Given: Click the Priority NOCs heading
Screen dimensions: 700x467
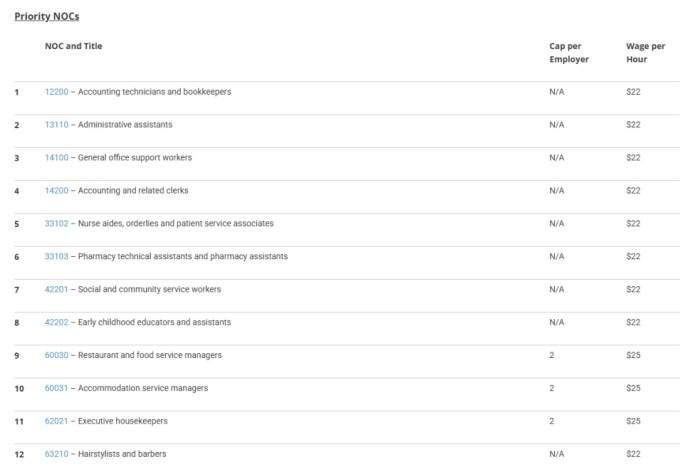Looking at the screenshot, I should [x=46, y=17].
